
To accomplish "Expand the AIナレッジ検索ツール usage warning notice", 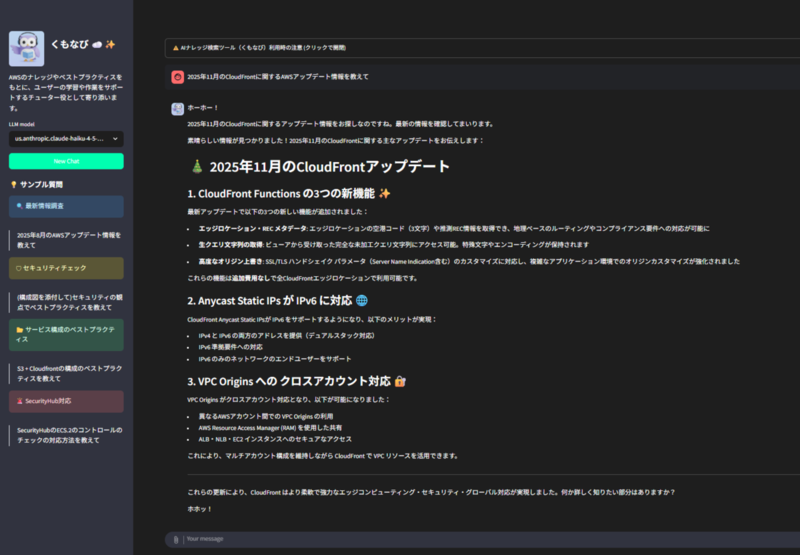I will (482, 47).
